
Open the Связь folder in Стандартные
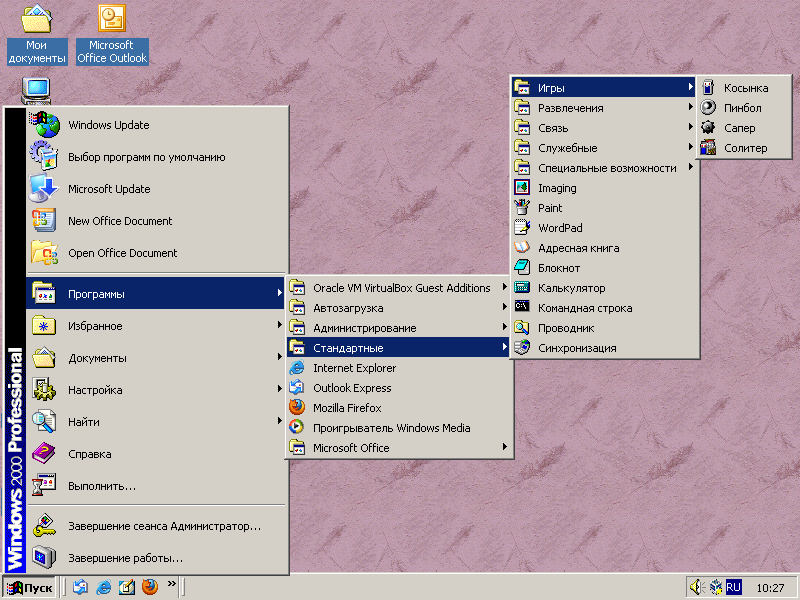[x=604, y=128]
